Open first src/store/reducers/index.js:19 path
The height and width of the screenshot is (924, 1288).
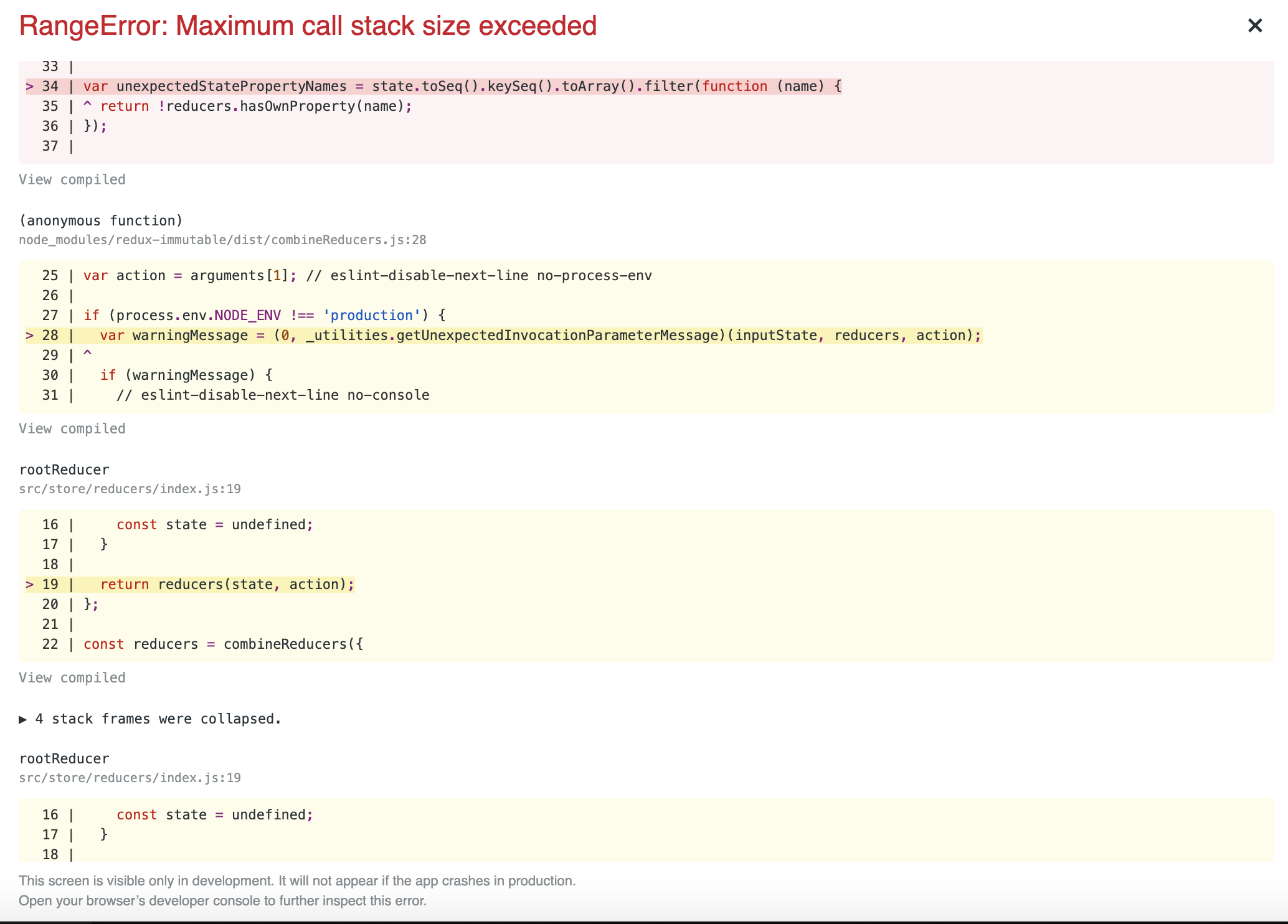[130, 489]
